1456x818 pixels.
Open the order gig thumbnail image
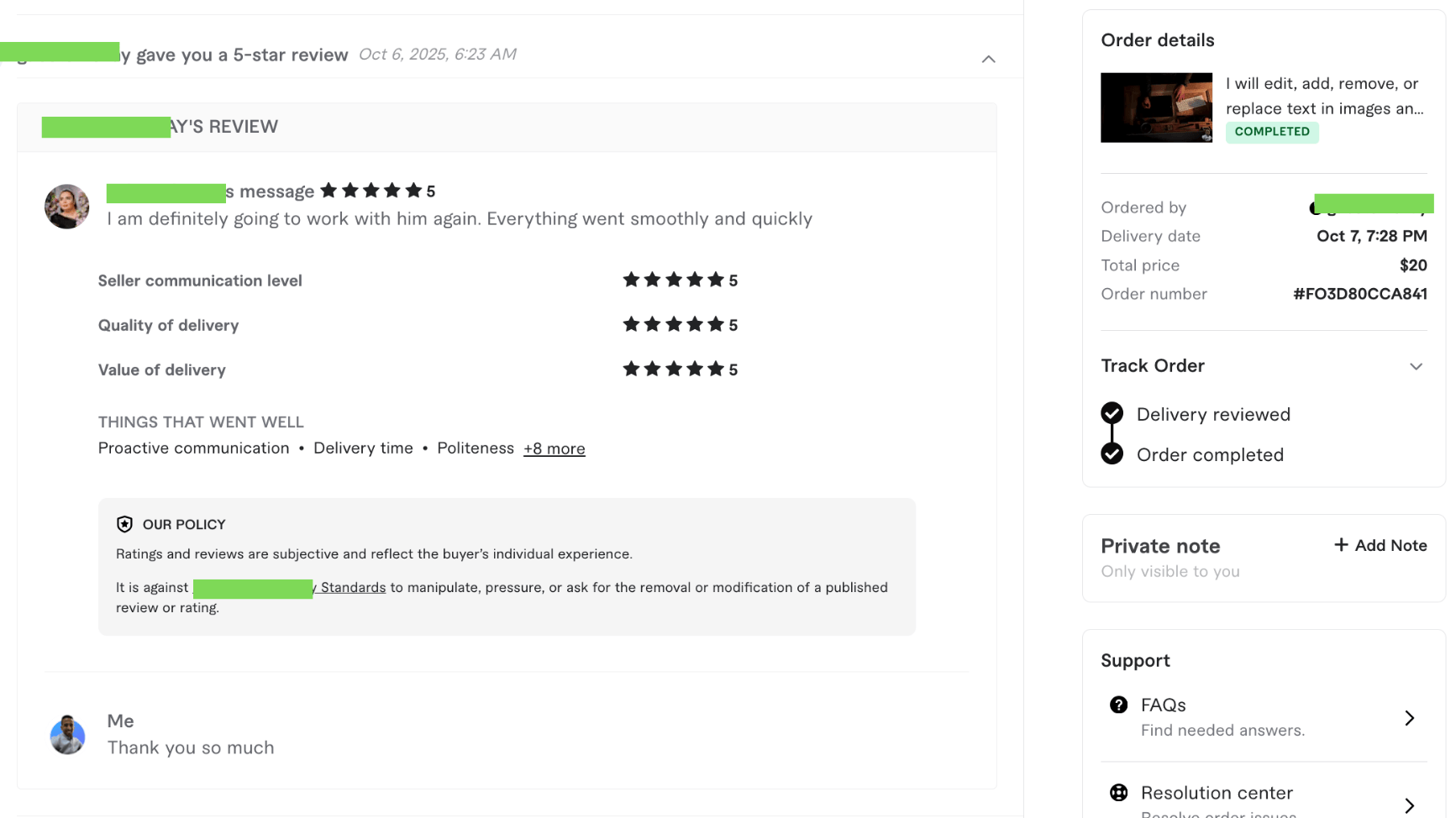point(1156,107)
